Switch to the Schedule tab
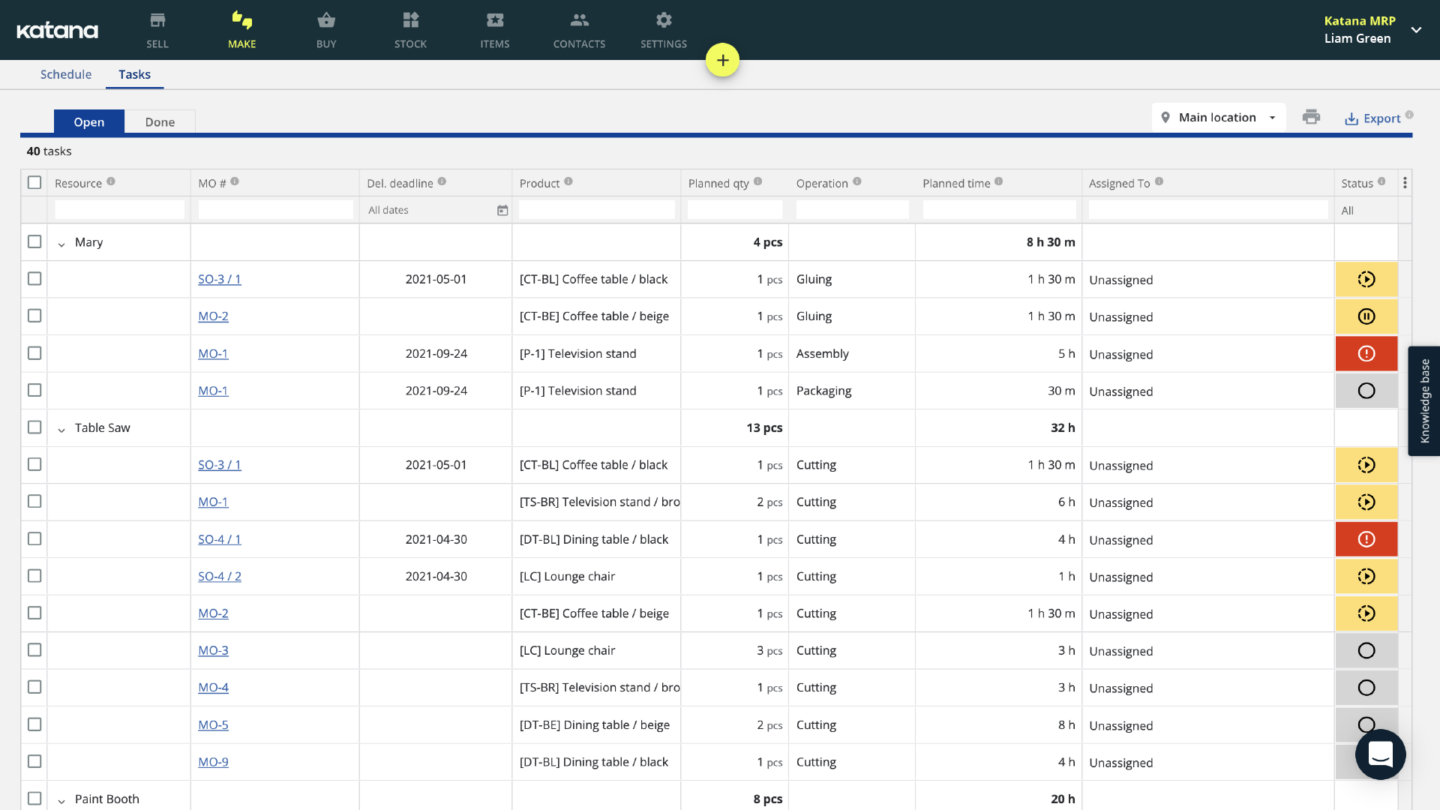The image size is (1440, 810). pyautogui.click(x=66, y=74)
